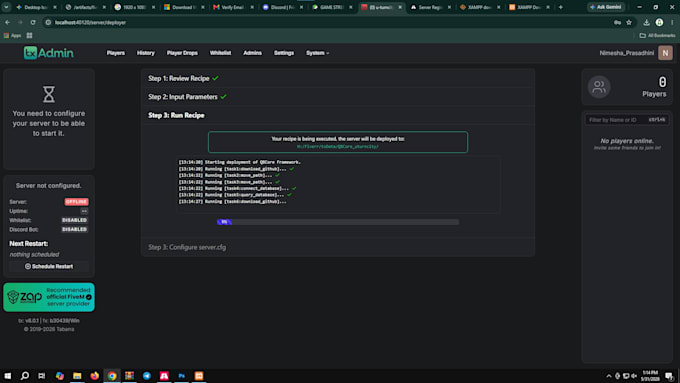Open Chrome three-dot menu
Image resolution: width=680 pixels, height=383 pixels.
672,23
